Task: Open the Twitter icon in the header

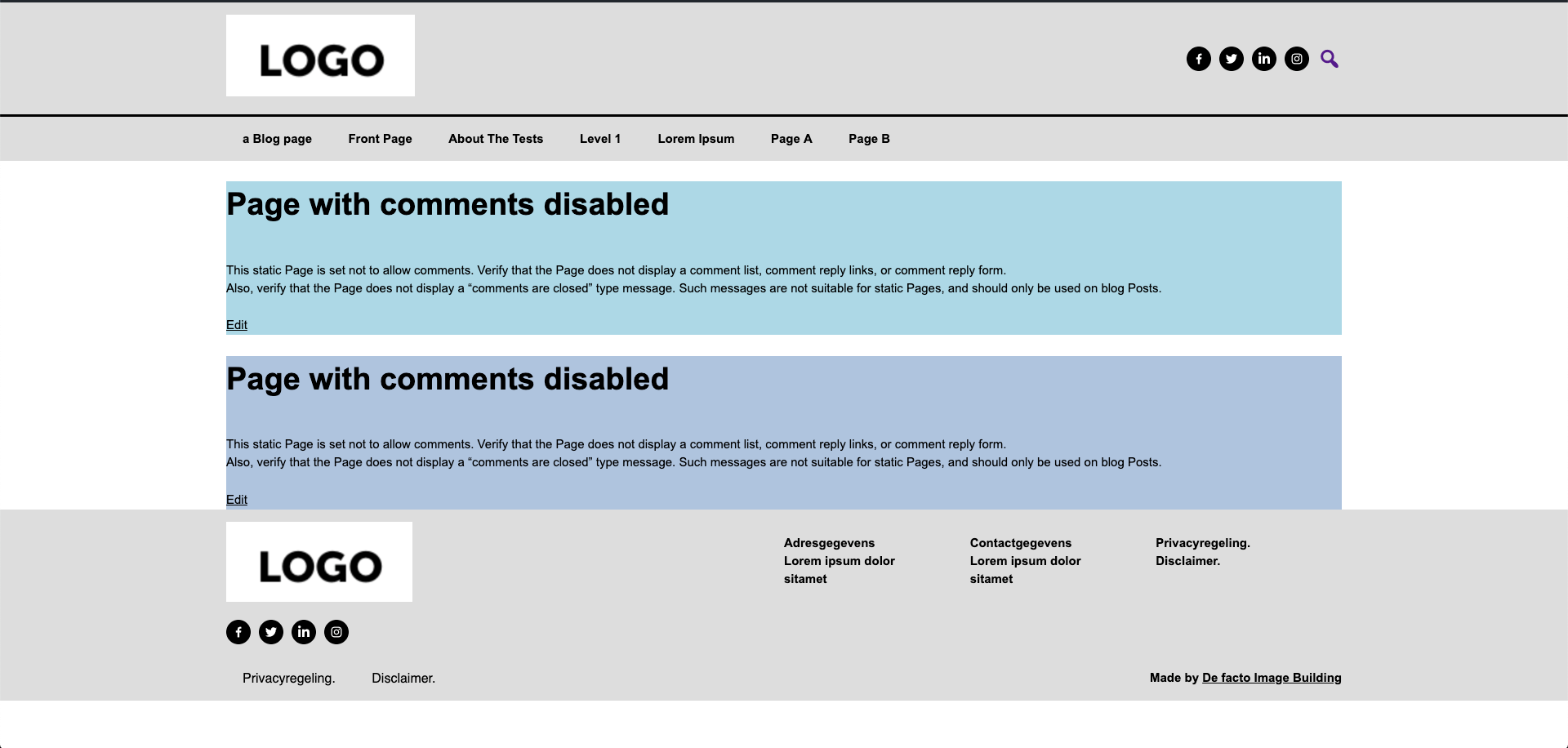Action: (1231, 59)
